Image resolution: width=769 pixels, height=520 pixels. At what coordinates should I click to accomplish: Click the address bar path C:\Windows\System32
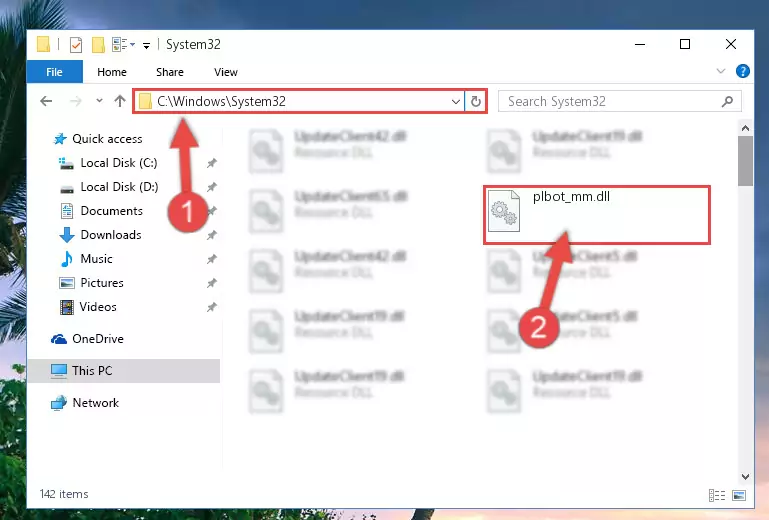pos(222,101)
